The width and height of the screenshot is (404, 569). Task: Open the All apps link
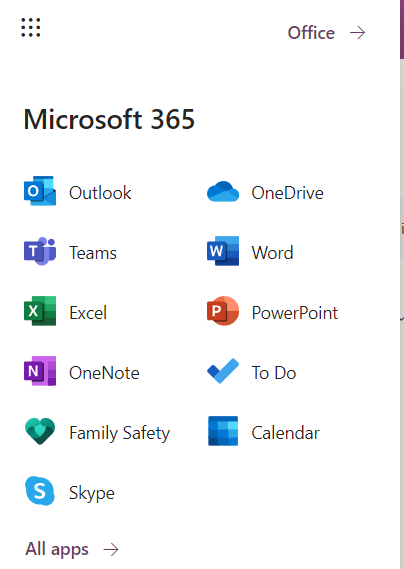pyautogui.click(x=57, y=549)
